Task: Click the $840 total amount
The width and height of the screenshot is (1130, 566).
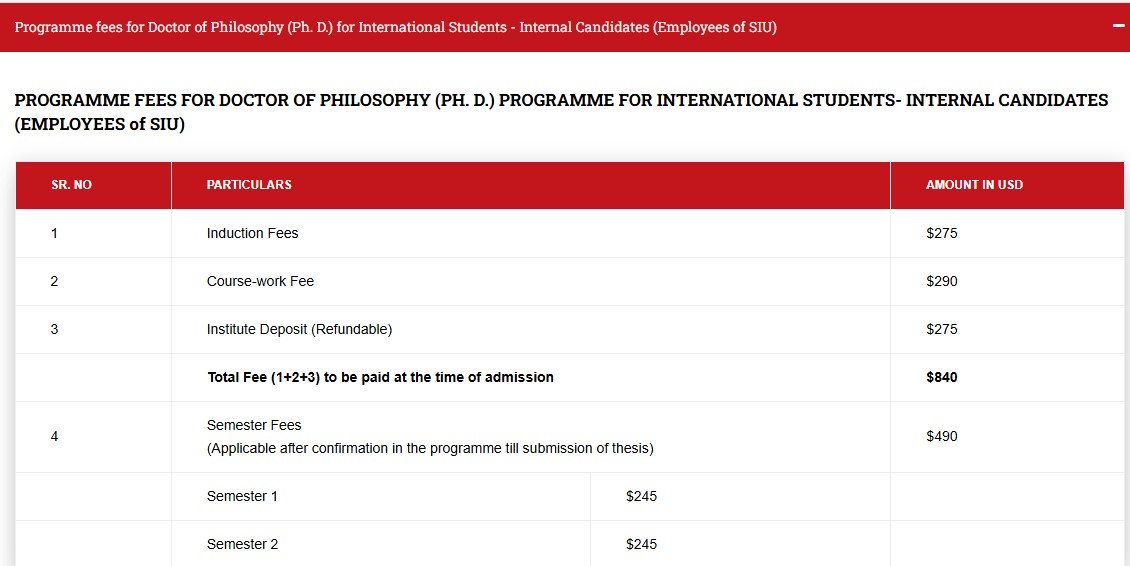Action: [x=942, y=377]
